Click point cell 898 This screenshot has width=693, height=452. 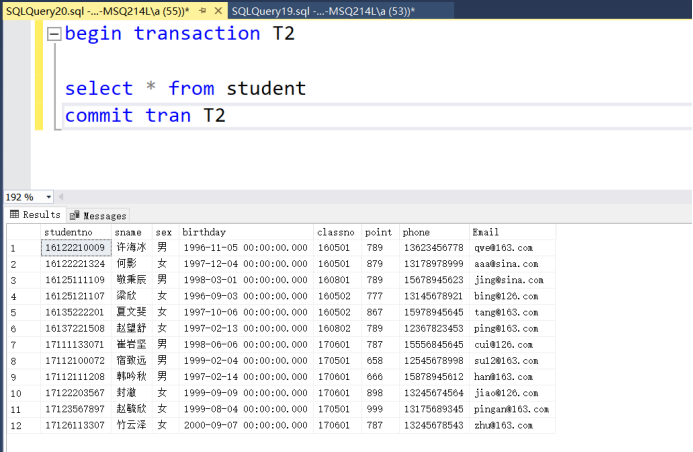(380, 393)
